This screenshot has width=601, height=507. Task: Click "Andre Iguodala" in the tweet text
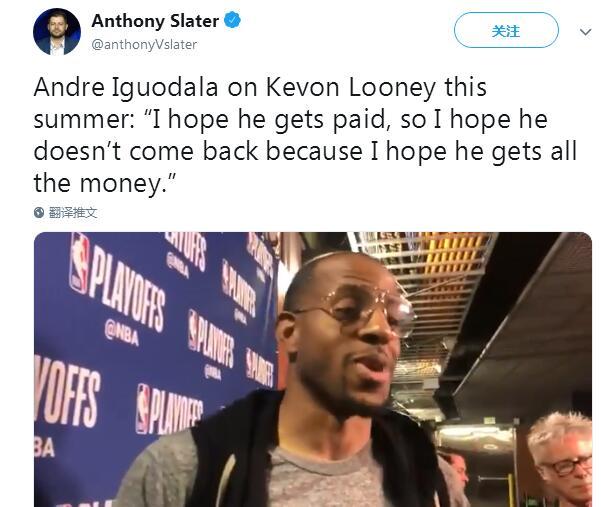(126, 87)
